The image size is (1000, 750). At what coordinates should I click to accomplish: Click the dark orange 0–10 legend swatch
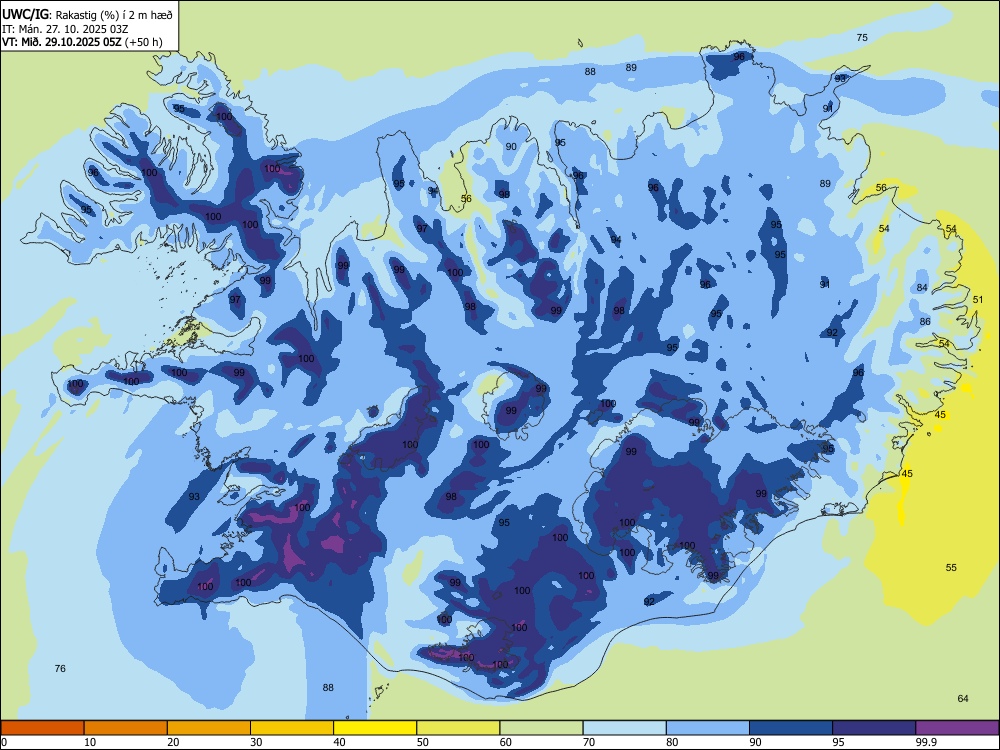coord(42,728)
